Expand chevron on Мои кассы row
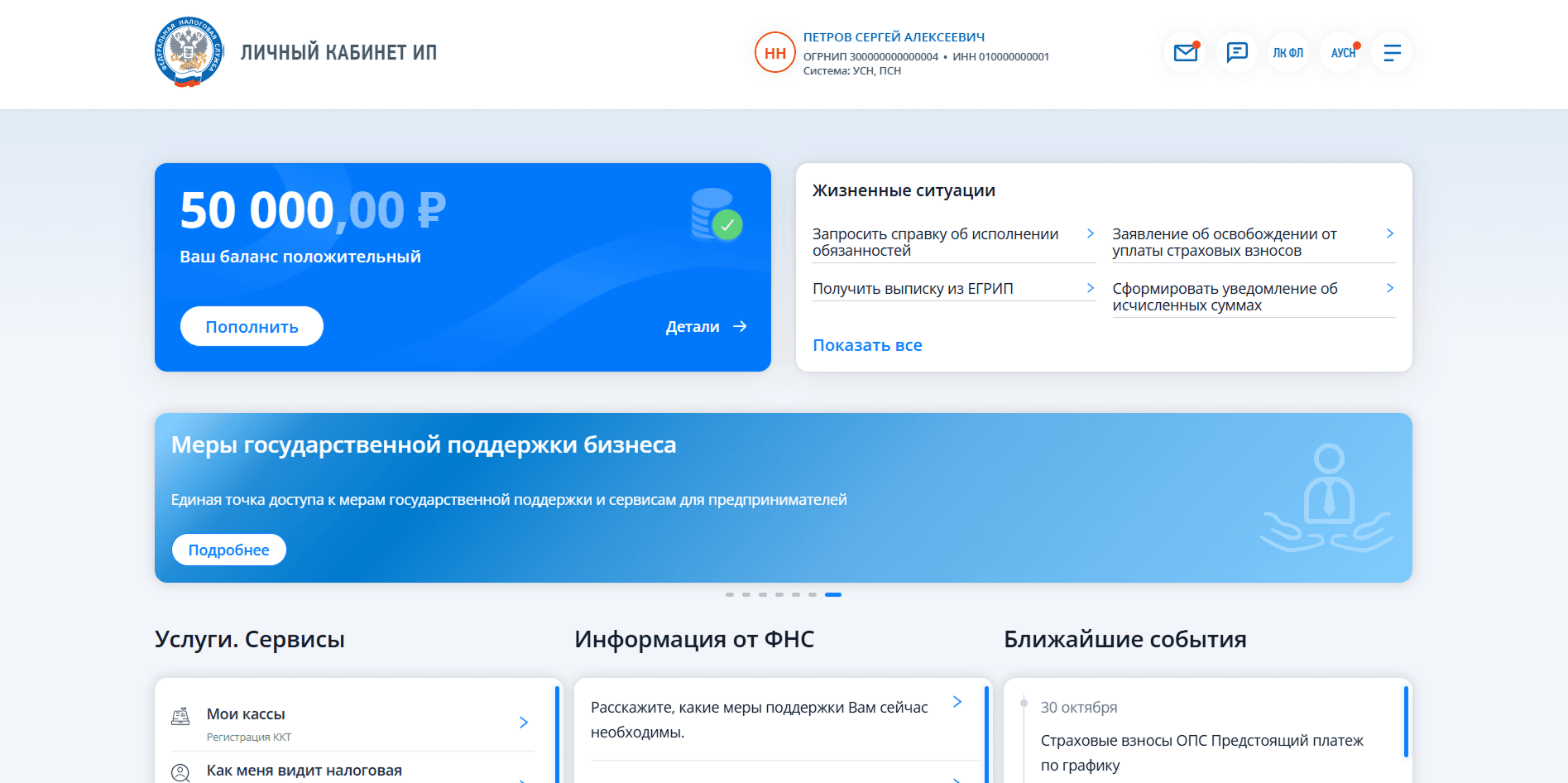This screenshot has height=783, width=1568. tap(524, 723)
